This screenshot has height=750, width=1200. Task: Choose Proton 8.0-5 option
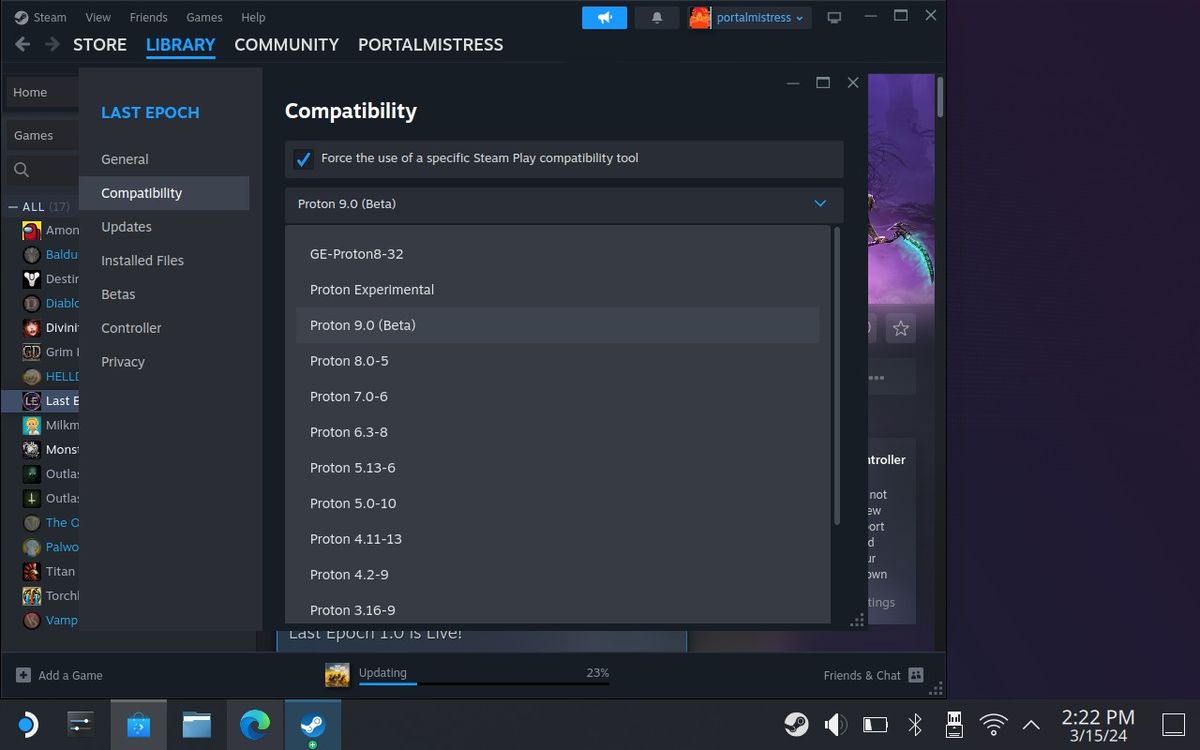(557, 361)
